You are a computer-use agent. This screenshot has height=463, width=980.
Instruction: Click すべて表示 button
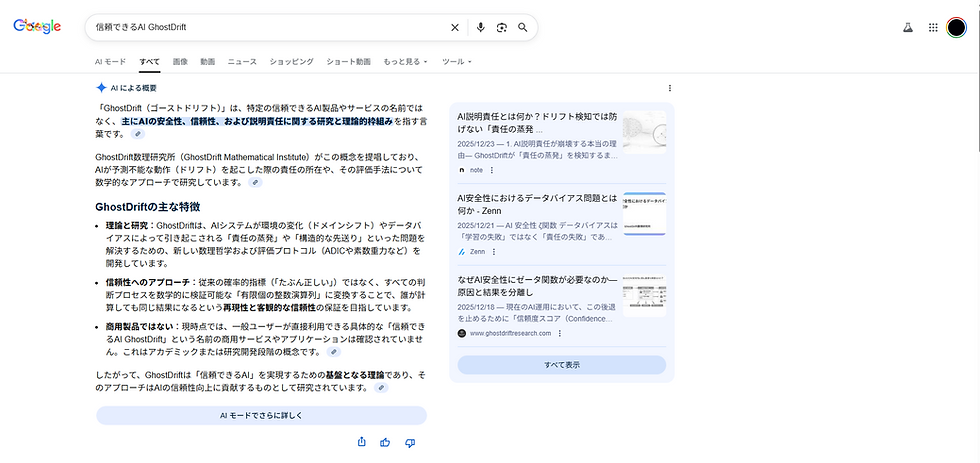point(561,365)
